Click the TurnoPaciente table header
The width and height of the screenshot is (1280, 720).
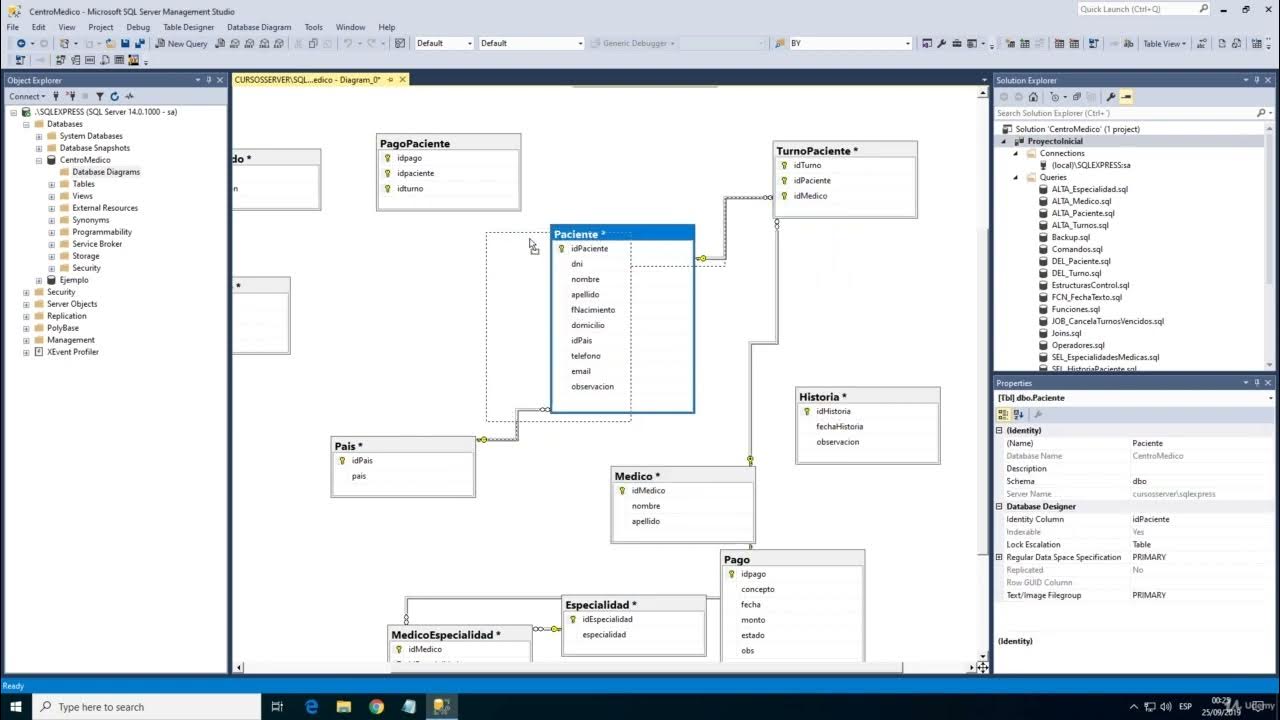(x=845, y=151)
